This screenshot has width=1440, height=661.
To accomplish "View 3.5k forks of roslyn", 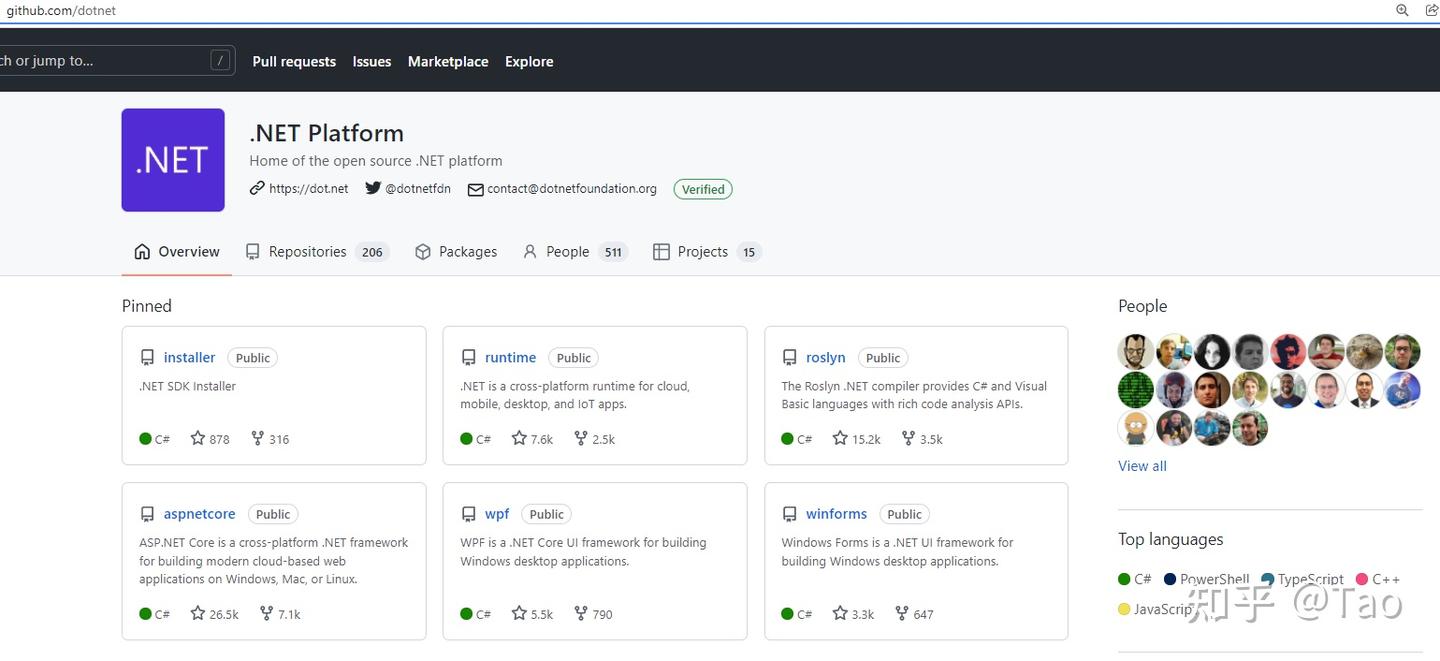I will coord(922,439).
